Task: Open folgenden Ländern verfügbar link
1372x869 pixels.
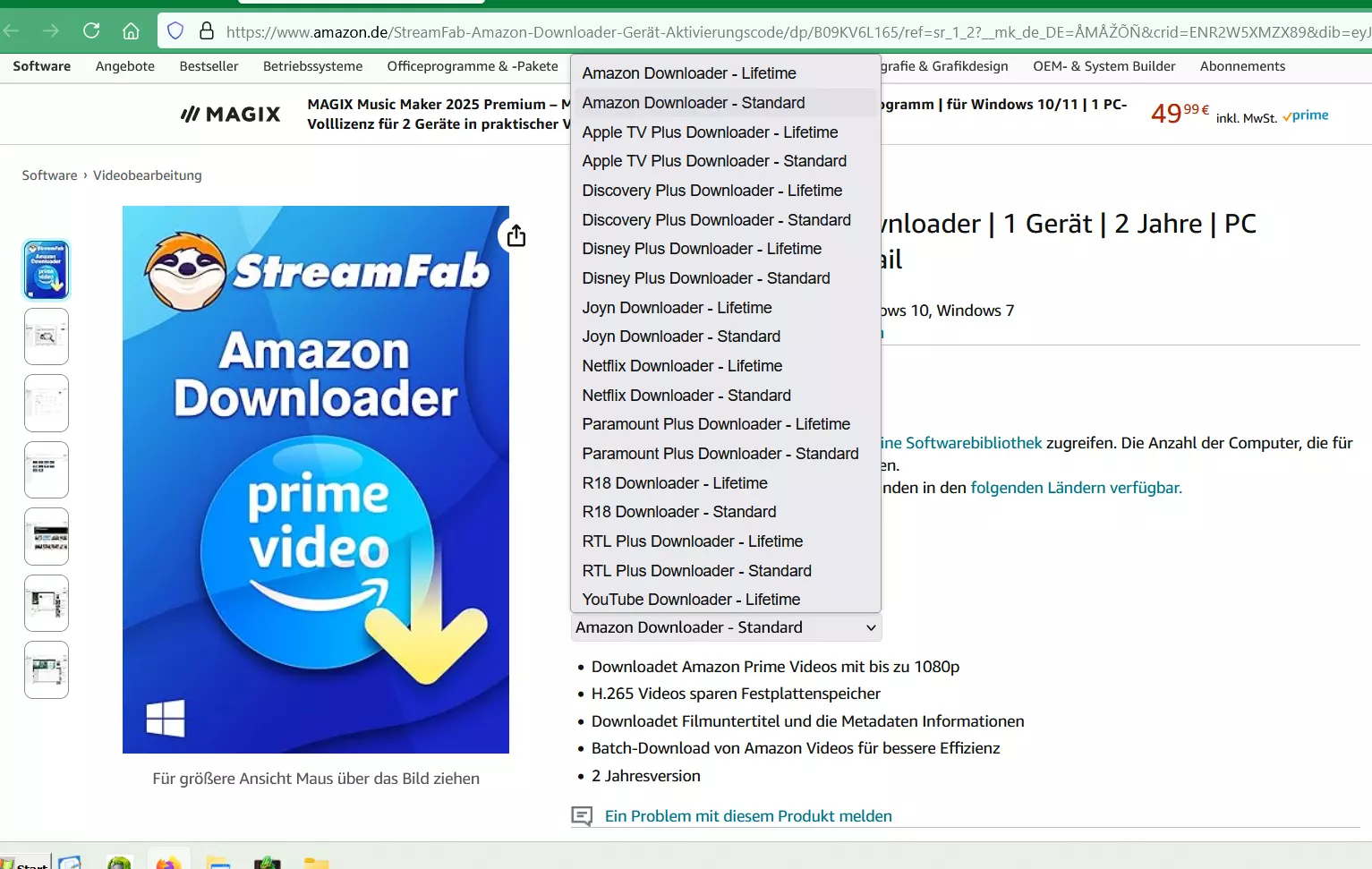Action: tap(1077, 488)
